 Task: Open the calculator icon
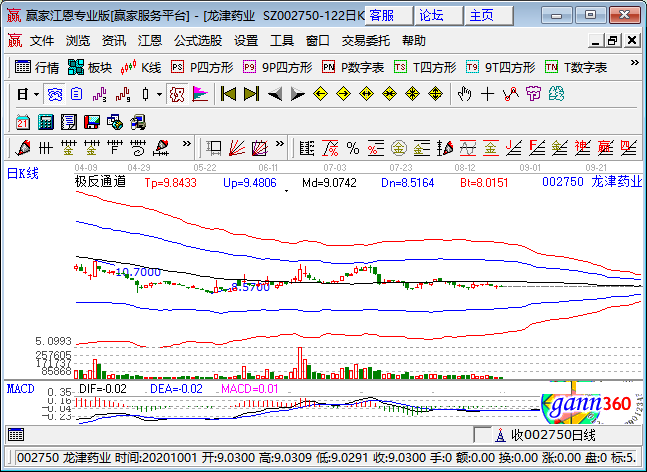[45, 122]
